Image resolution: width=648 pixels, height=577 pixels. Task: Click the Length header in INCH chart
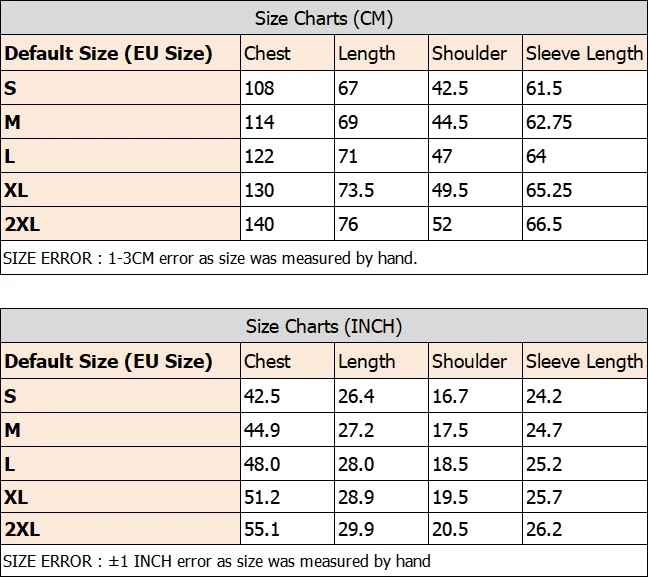tap(367, 362)
